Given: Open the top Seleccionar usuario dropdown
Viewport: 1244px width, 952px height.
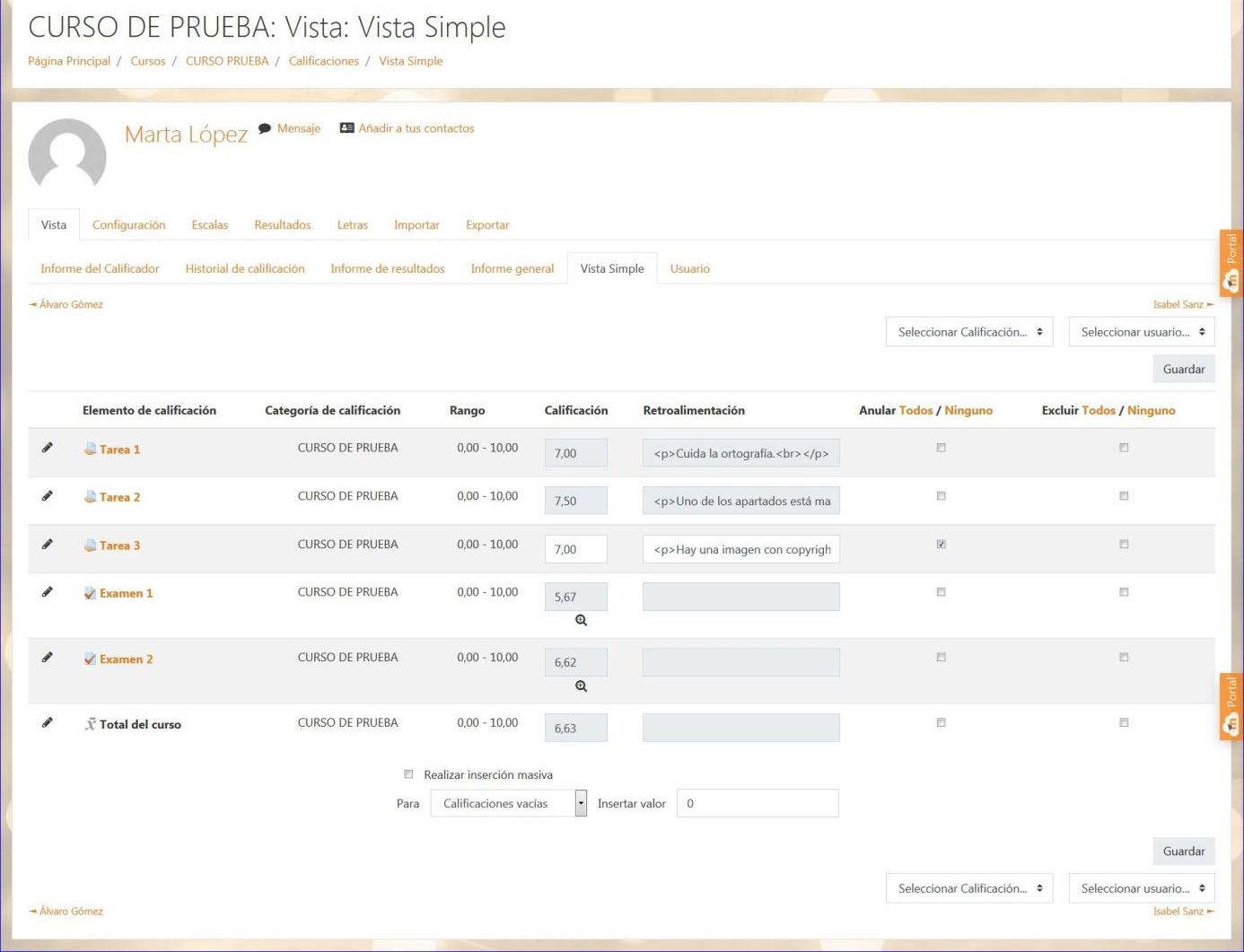Looking at the screenshot, I should 1141,332.
